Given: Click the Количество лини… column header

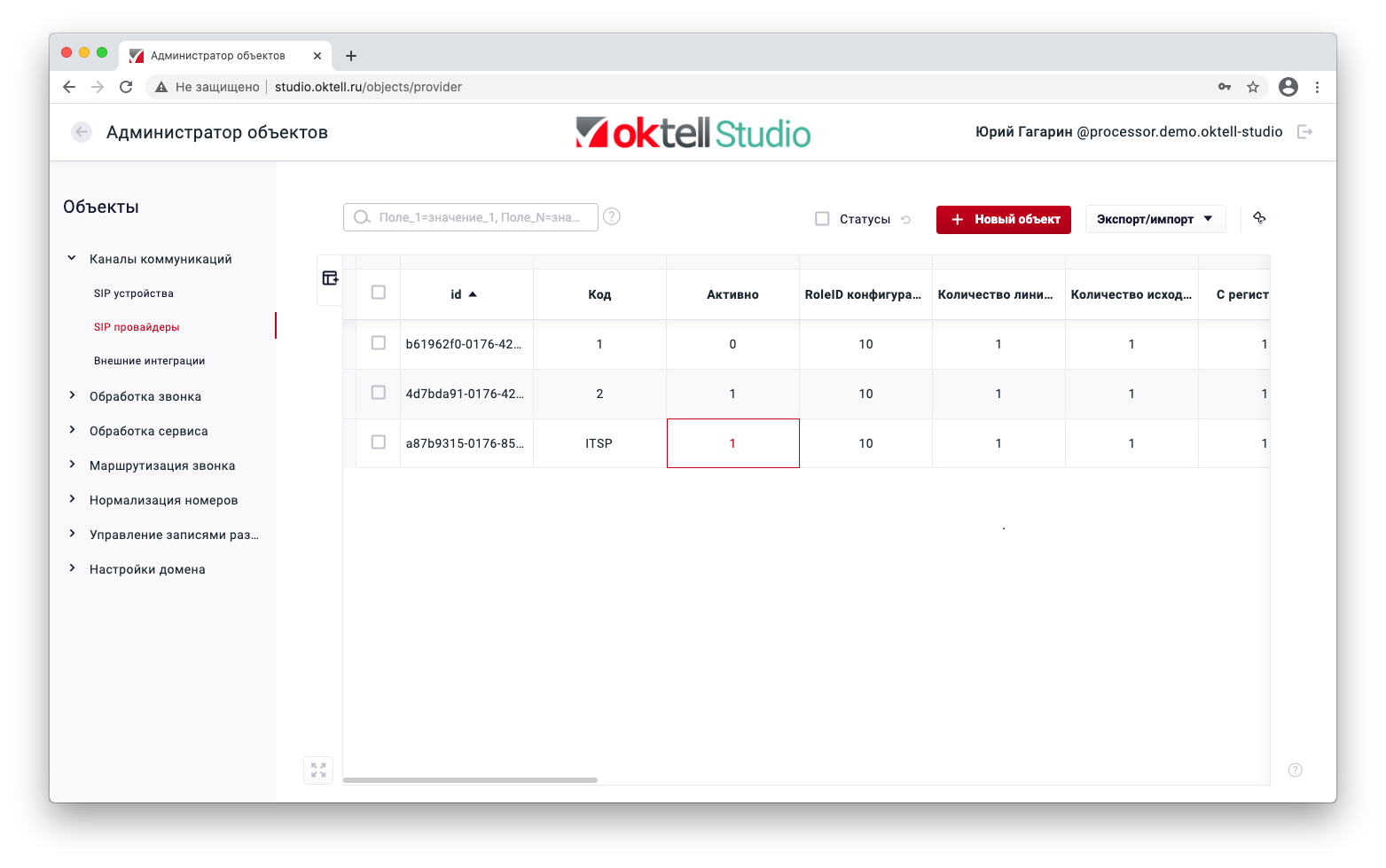Looking at the screenshot, I should click(998, 294).
